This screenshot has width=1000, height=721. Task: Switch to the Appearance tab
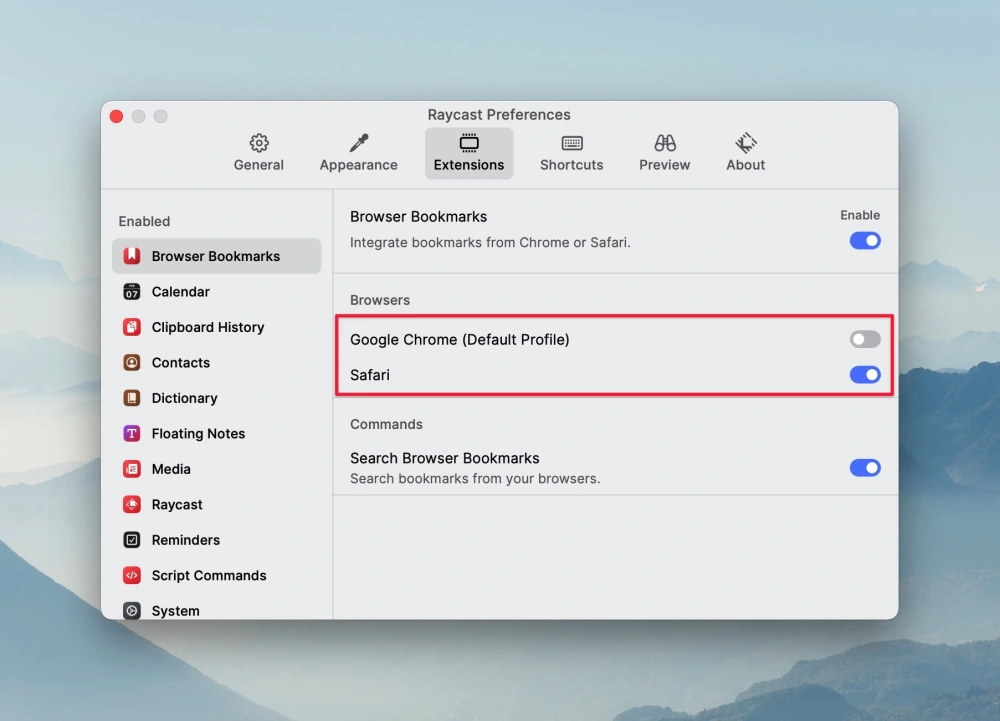pos(358,153)
